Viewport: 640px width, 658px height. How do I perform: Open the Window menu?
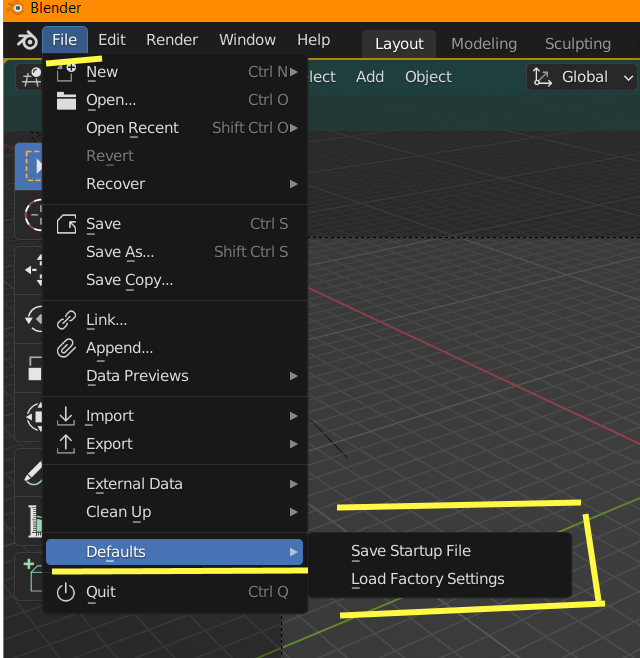click(247, 40)
